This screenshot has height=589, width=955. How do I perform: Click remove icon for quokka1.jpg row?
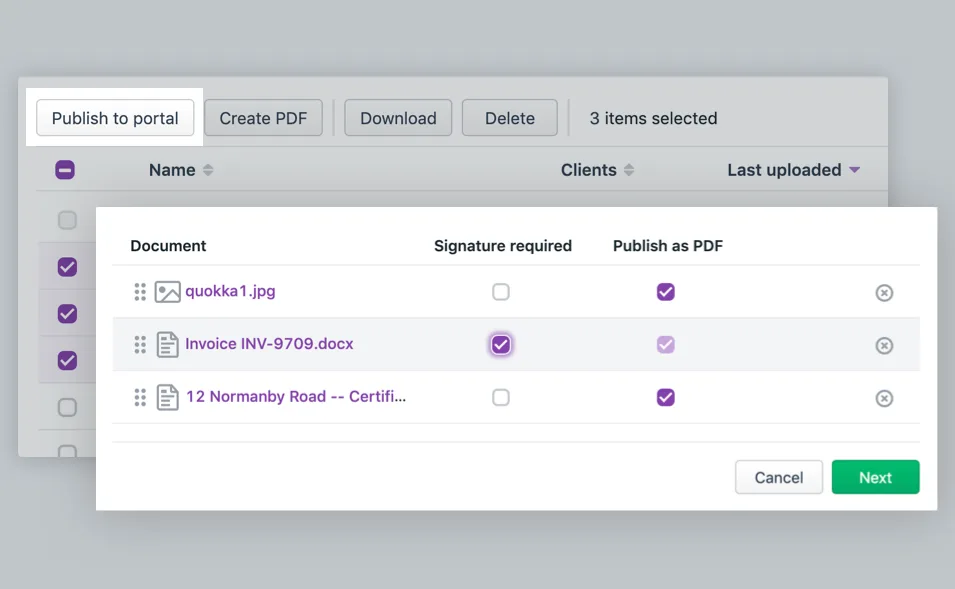[x=884, y=293]
